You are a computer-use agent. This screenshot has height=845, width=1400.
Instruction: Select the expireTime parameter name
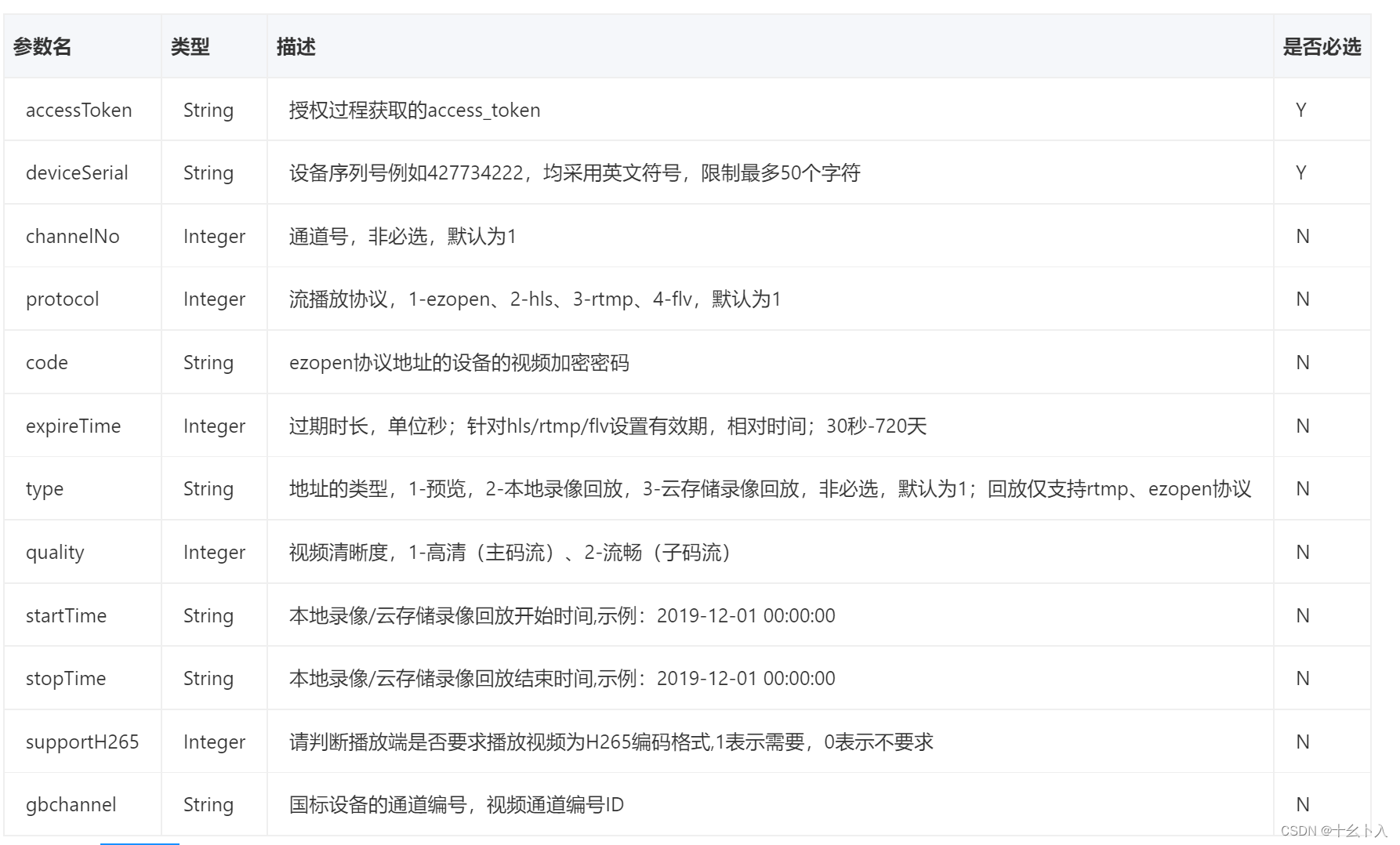74,426
